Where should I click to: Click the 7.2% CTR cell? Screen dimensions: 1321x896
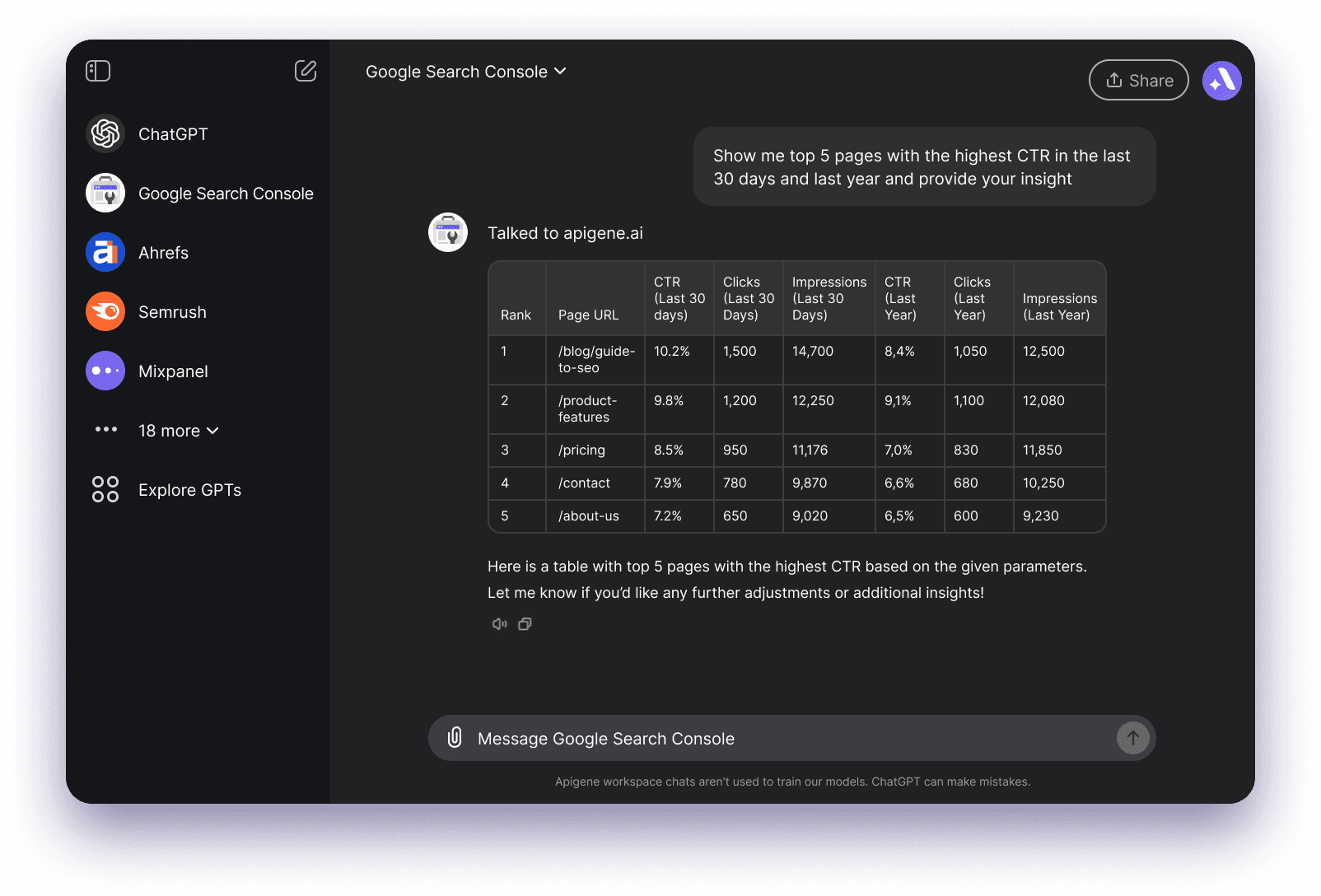pyautogui.click(x=679, y=516)
